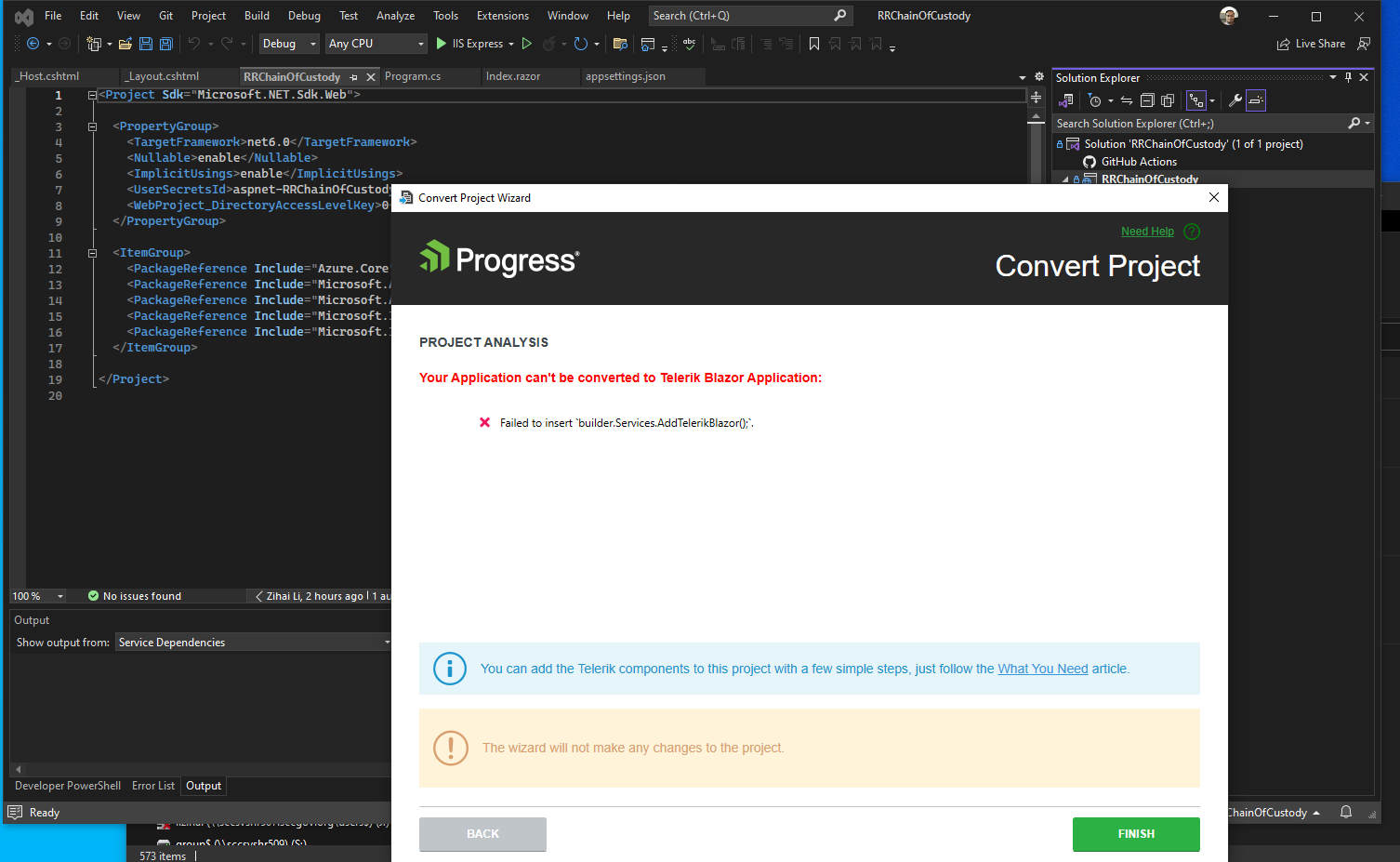This screenshot has height=862, width=1400.
Task: Click Sync with Active Document icon
Action: [1127, 100]
